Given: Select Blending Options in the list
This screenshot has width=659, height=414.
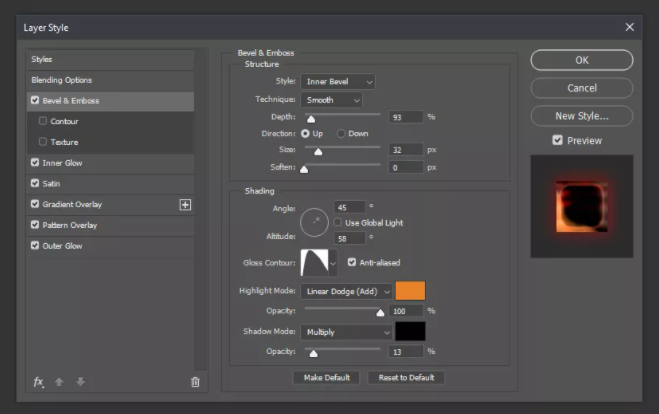Looking at the screenshot, I should coord(110,80).
